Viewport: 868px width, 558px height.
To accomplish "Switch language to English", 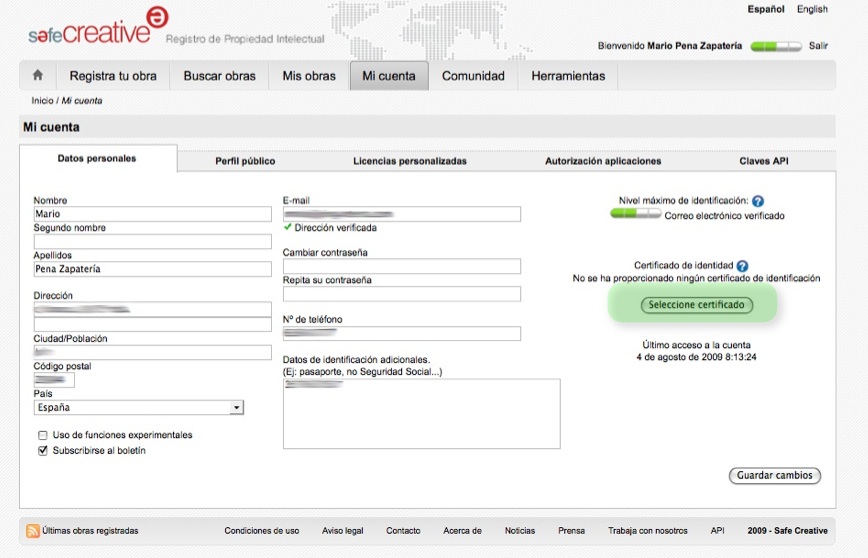I will [812, 9].
